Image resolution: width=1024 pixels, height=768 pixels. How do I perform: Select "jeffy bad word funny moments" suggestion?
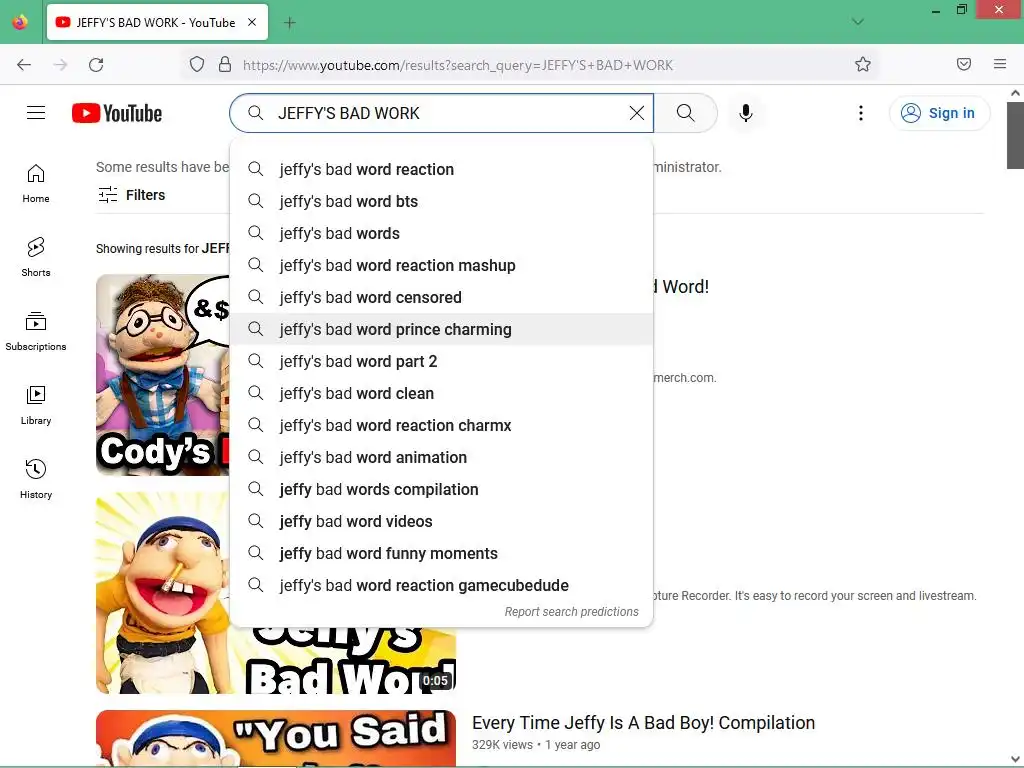[x=441, y=553]
